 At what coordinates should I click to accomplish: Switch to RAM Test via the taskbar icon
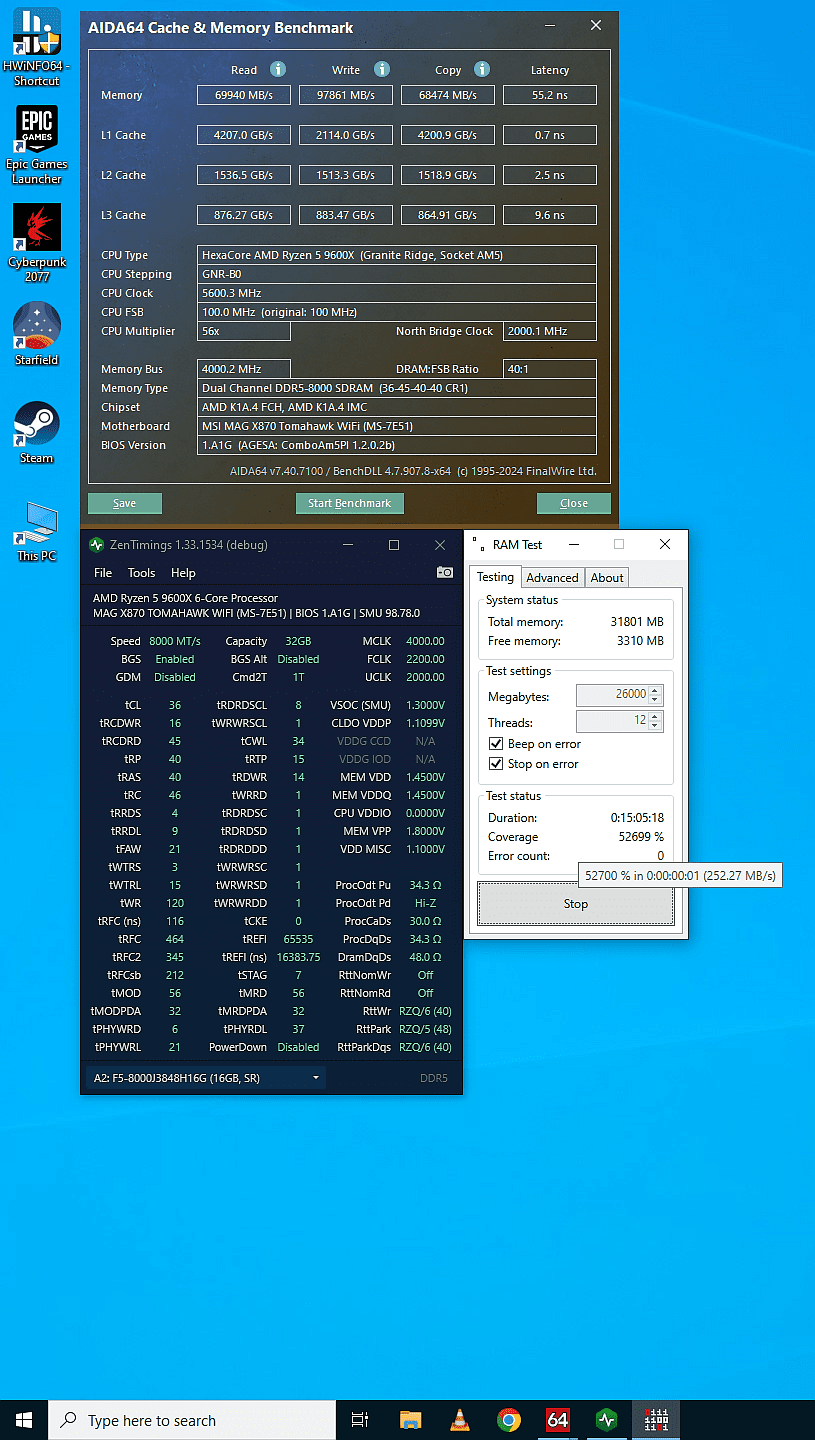click(x=656, y=1420)
